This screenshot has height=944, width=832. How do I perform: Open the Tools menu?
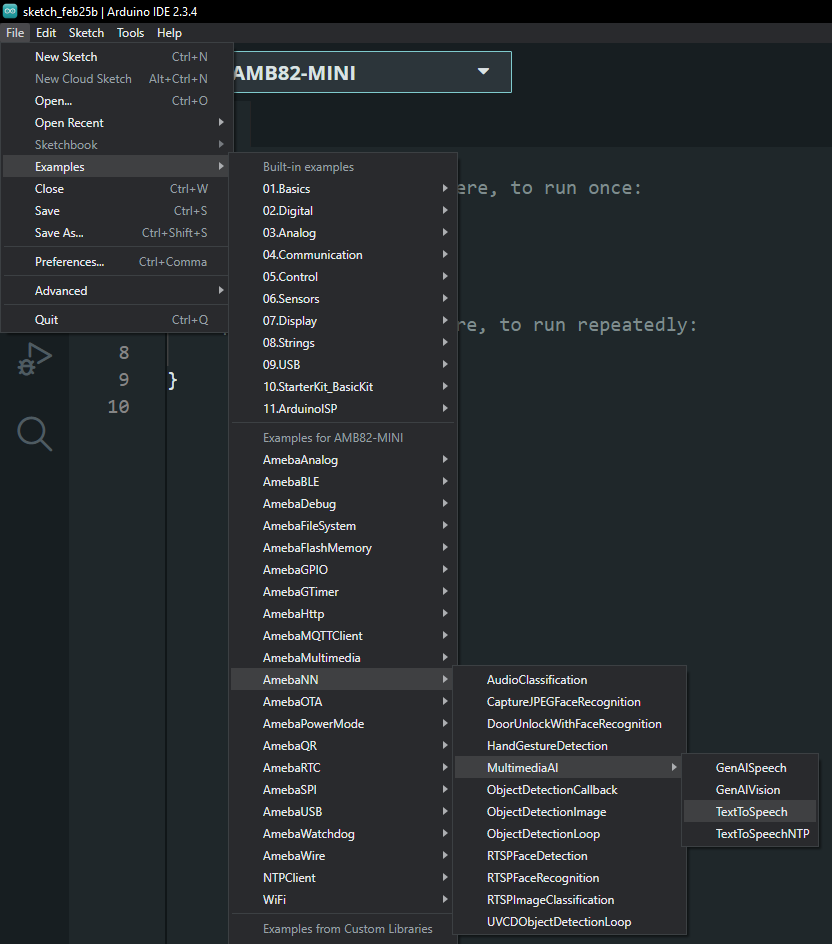(131, 33)
